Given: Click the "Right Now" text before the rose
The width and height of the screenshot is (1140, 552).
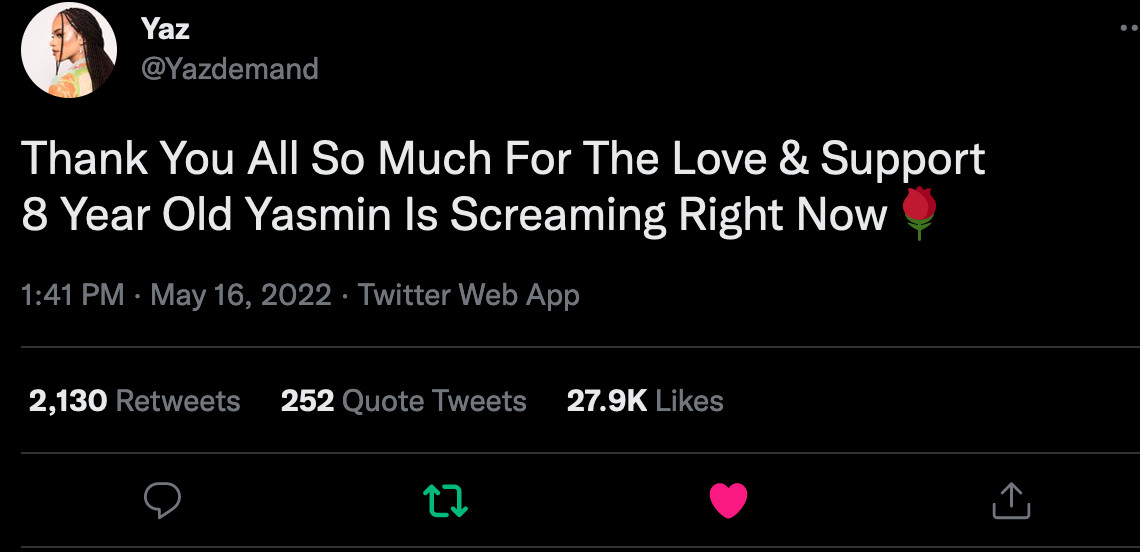Looking at the screenshot, I should (x=784, y=215).
